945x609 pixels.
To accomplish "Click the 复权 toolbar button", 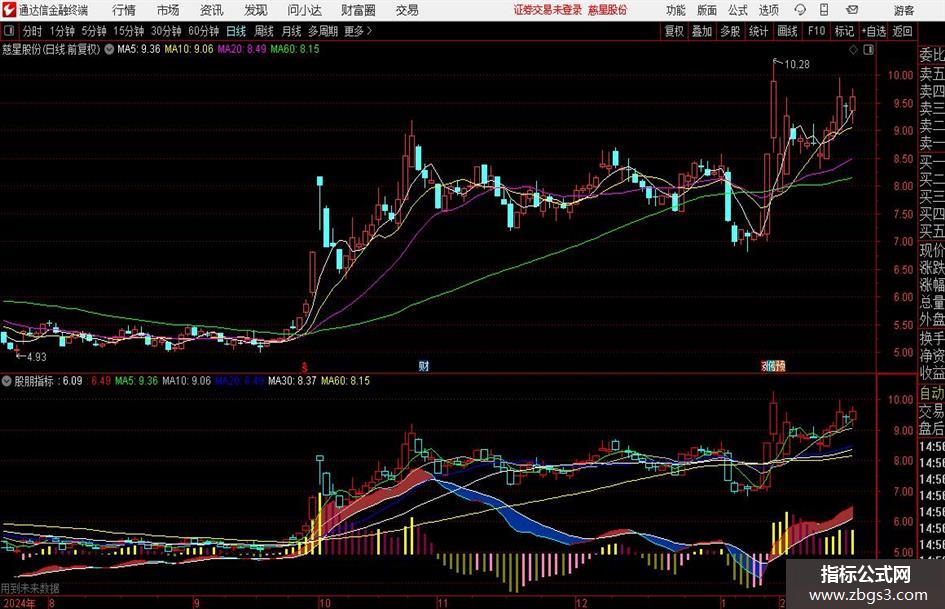I will [674, 31].
